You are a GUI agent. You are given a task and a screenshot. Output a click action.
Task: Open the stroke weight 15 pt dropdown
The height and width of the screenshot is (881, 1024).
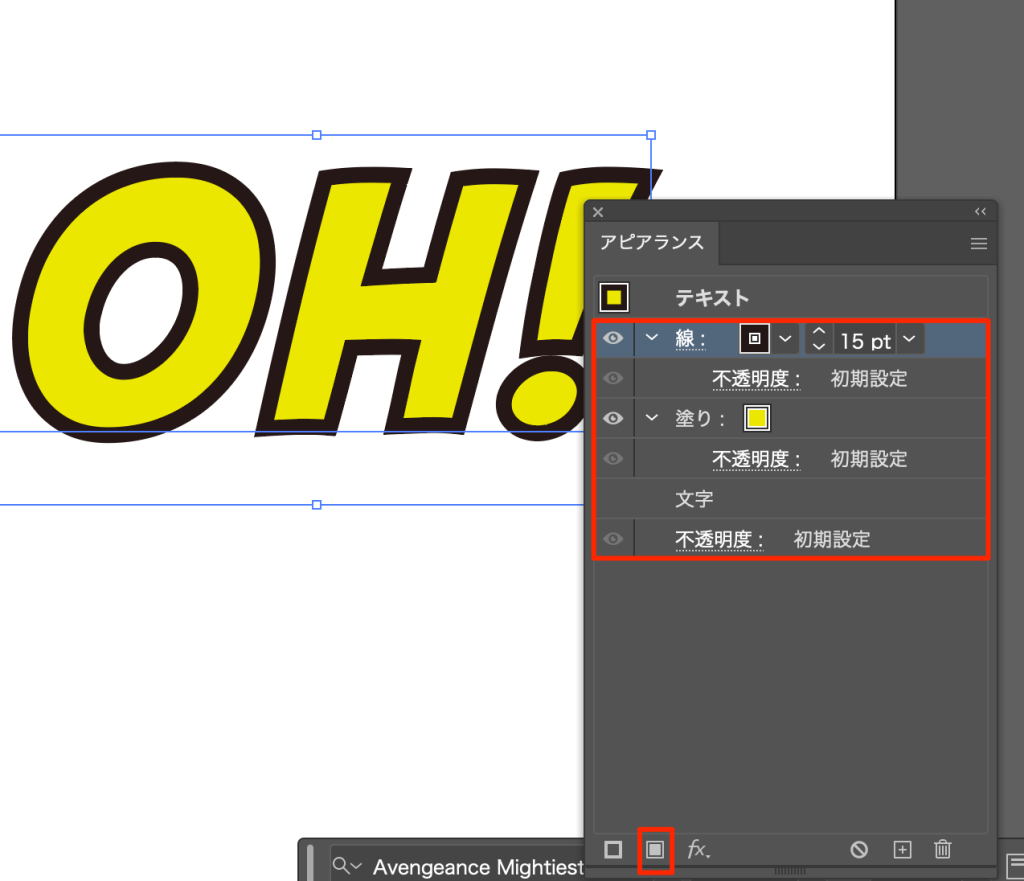(909, 340)
